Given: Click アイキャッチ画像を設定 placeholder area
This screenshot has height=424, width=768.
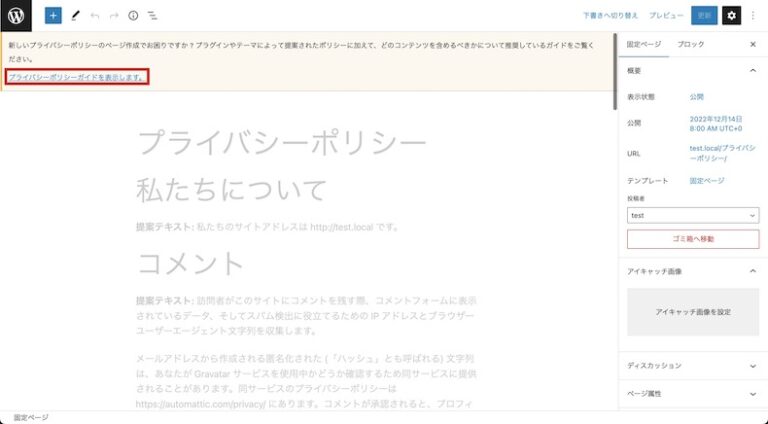Looking at the screenshot, I should [x=692, y=312].
